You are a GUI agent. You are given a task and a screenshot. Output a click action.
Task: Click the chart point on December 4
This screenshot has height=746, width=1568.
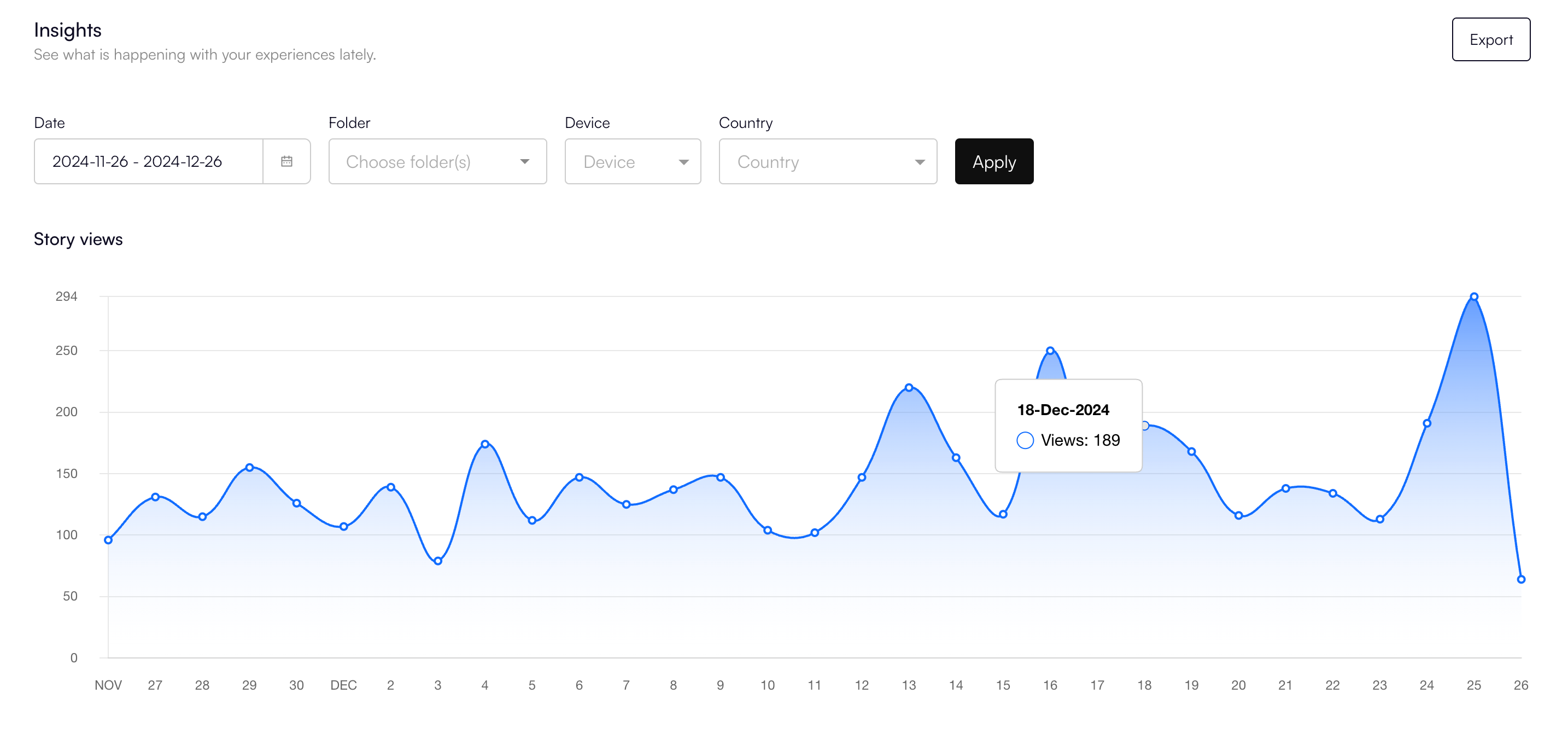[x=485, y=445]
